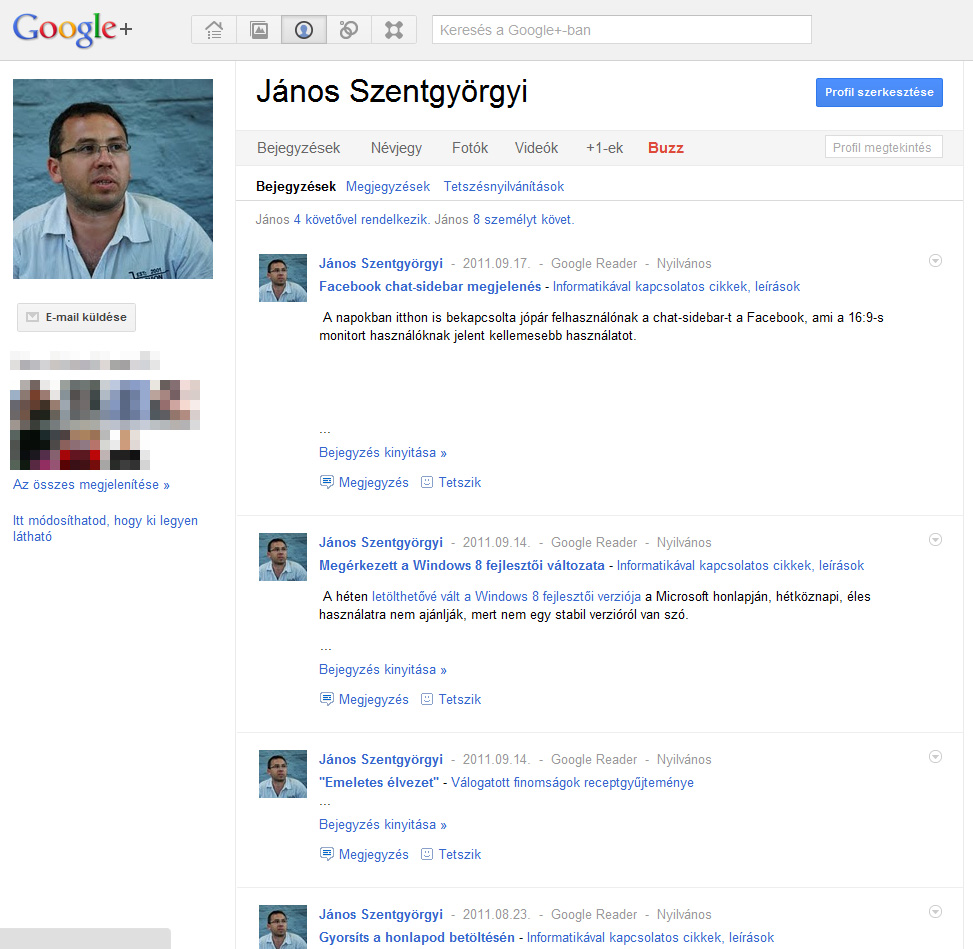
Task: Switch to the Névjegy tab
Action: [397, 148]
